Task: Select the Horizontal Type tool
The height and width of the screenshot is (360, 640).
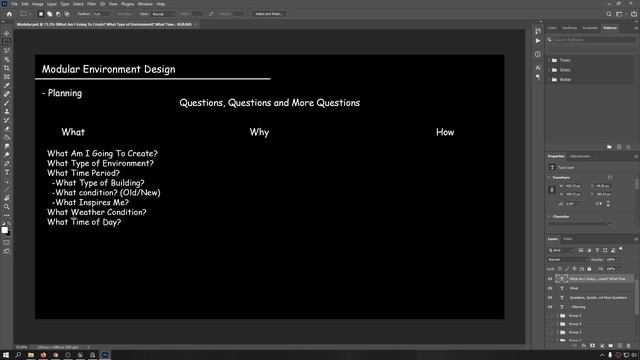Action: pyautogui.click(x=7, y=172)
